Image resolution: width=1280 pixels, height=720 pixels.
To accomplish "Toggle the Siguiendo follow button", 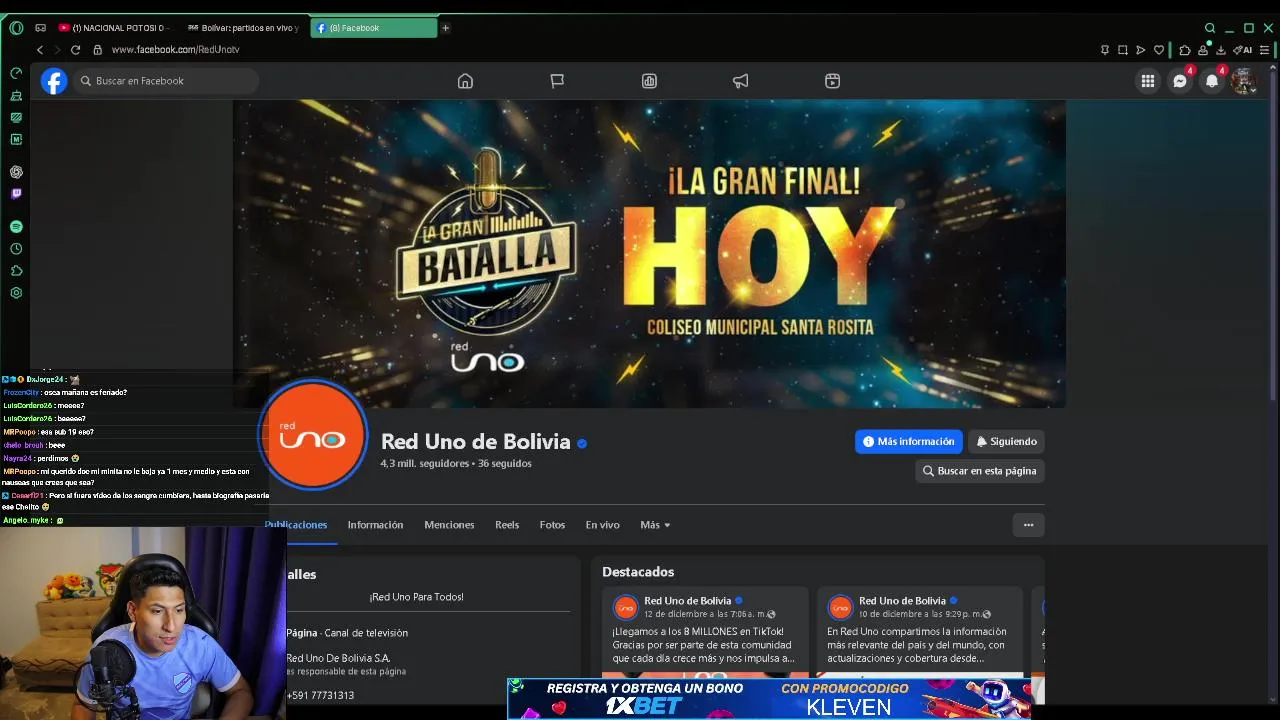I will (1006, 441).
